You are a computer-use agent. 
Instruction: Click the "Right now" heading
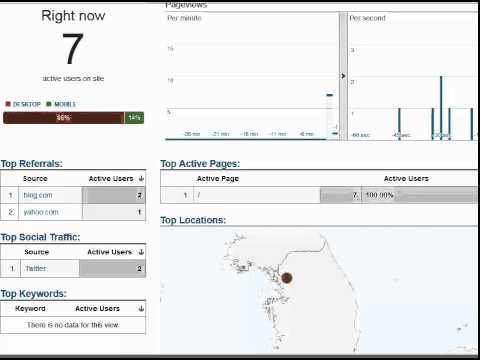(73, 16)
